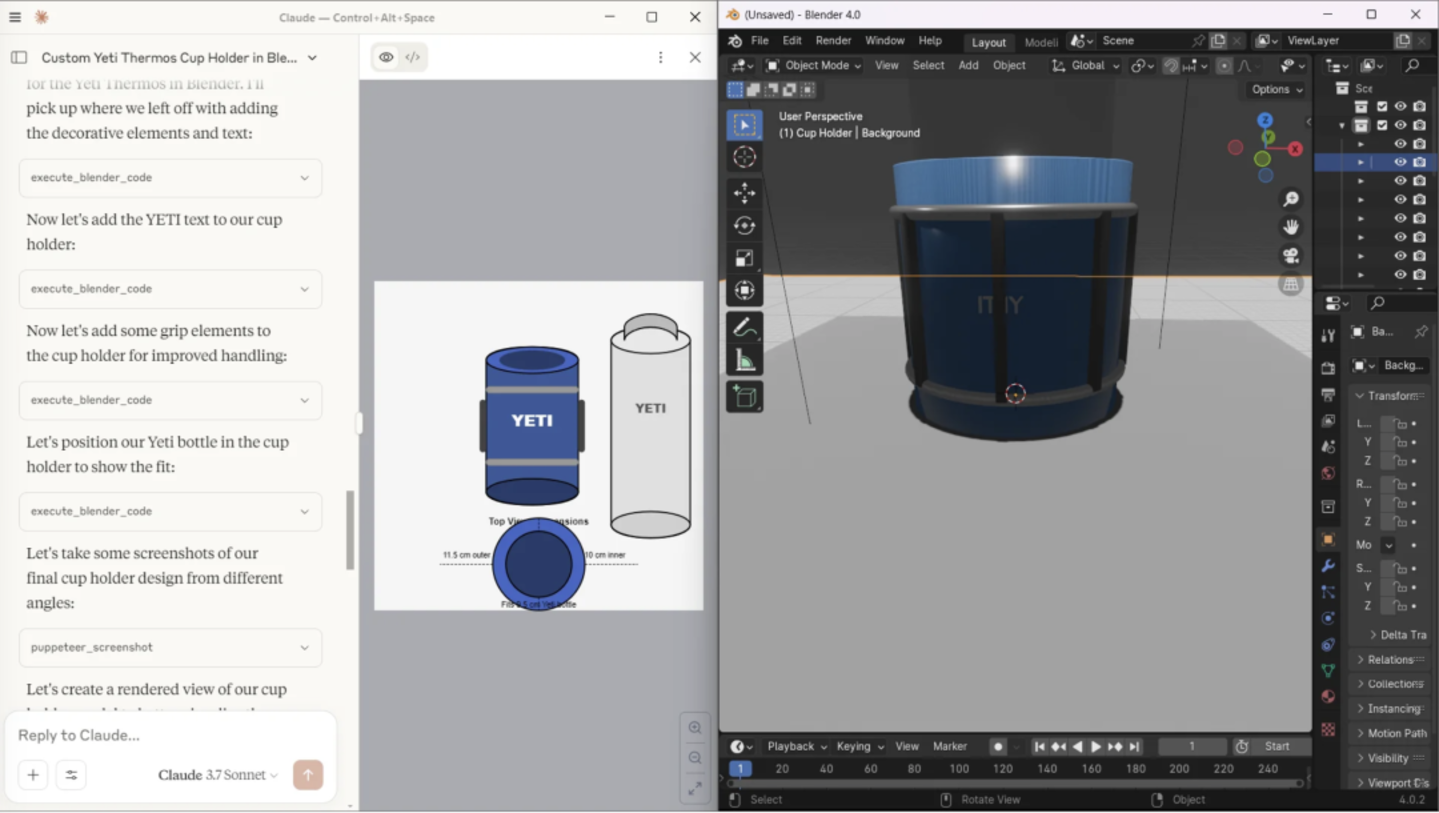Viewport: 1439px width, 813px height.
Task: Activate the Transform tool in Blender
Action: pyautogui.click(x=744, y=290)
